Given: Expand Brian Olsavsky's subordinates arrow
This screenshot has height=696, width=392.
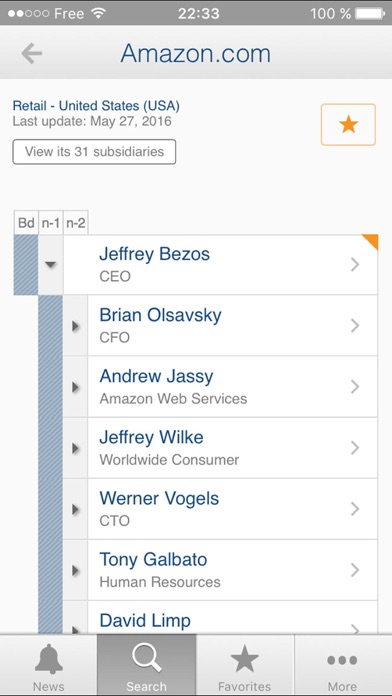Looking at the screenshot, I should point(75,326).
